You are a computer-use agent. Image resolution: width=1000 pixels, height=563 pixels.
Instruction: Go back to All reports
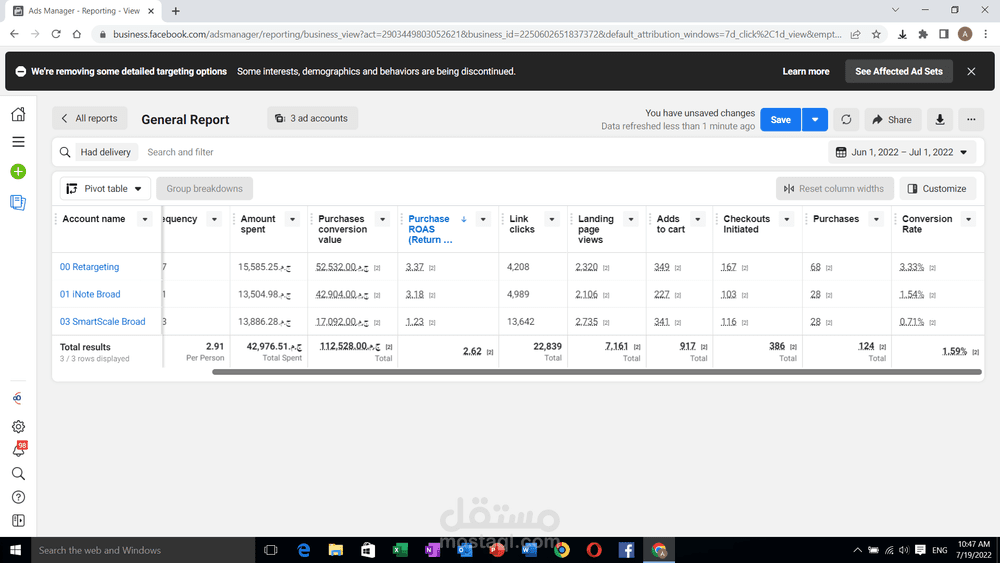click(x=89, y=119)
